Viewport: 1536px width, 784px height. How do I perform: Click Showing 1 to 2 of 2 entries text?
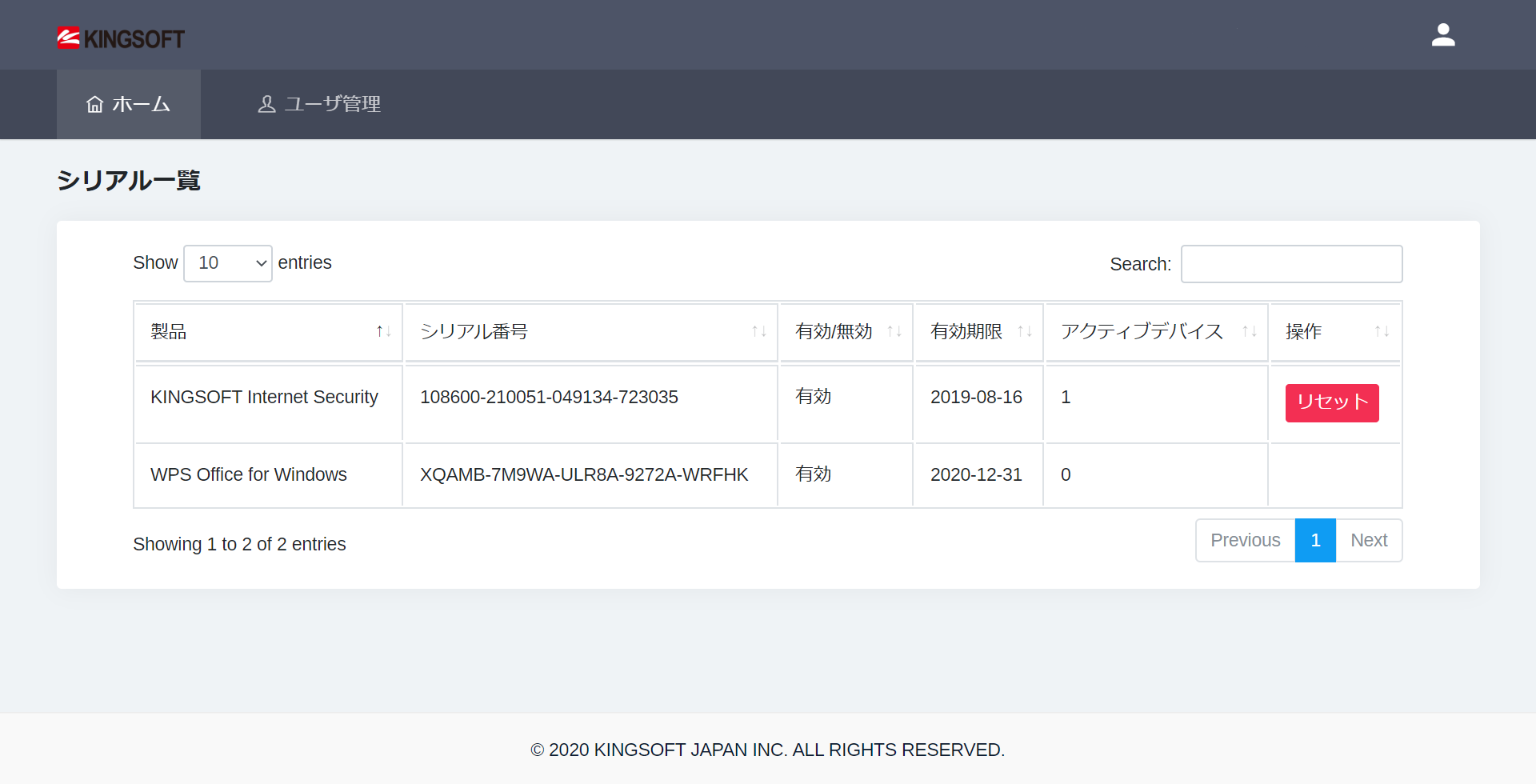tap(239, 544)
